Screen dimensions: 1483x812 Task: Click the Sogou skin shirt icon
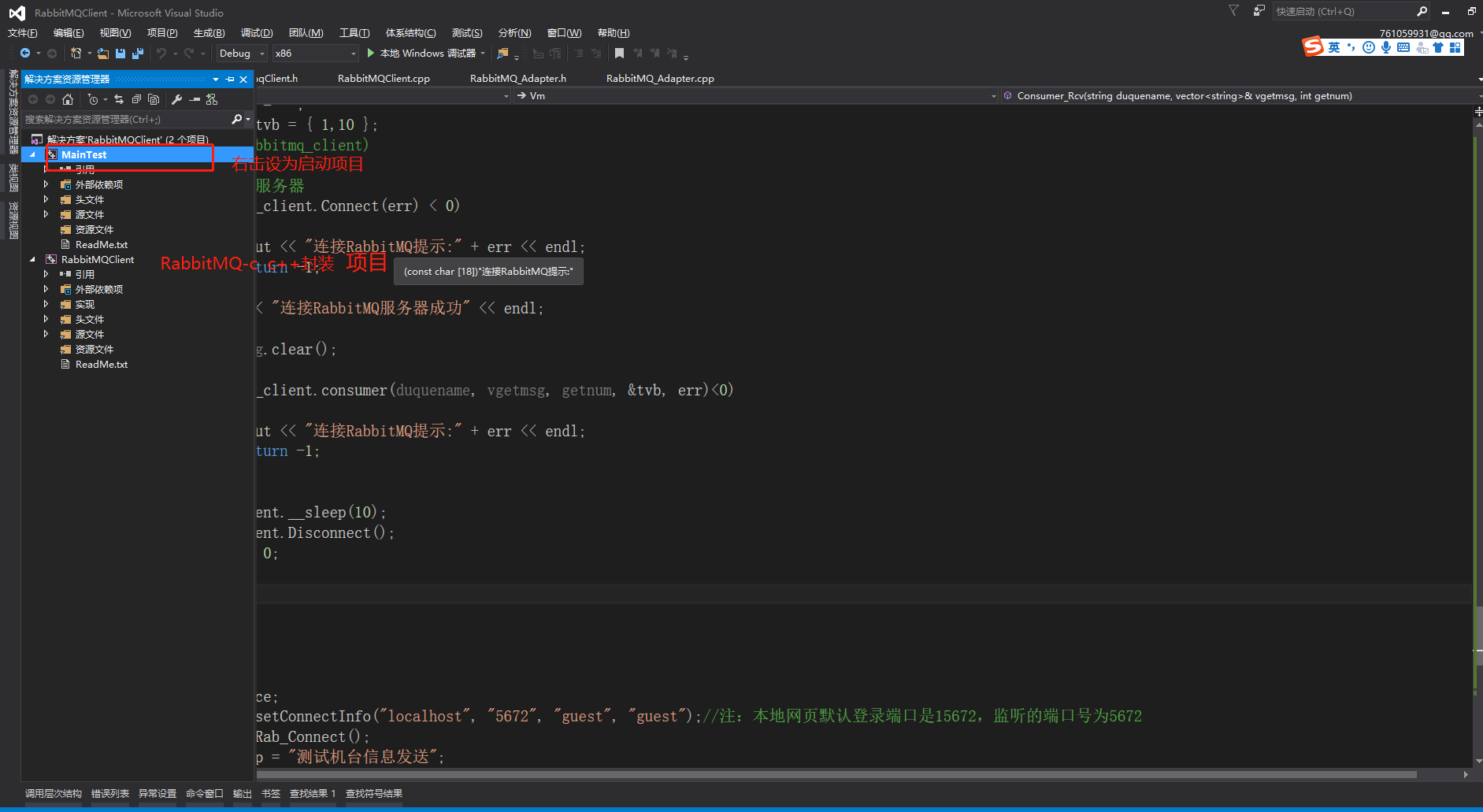coord(1438,47)
